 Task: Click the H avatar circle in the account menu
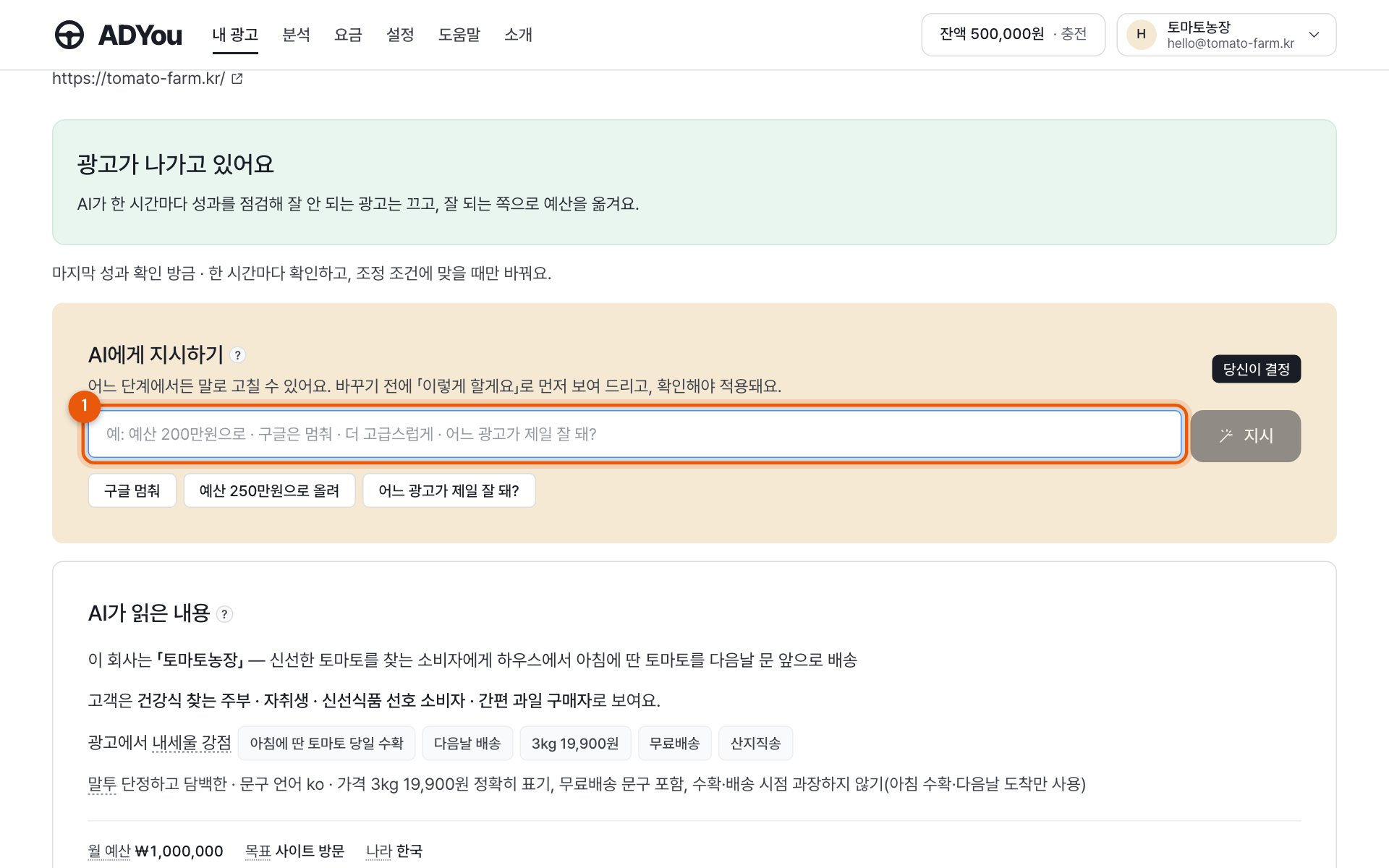pos(1141,35)
